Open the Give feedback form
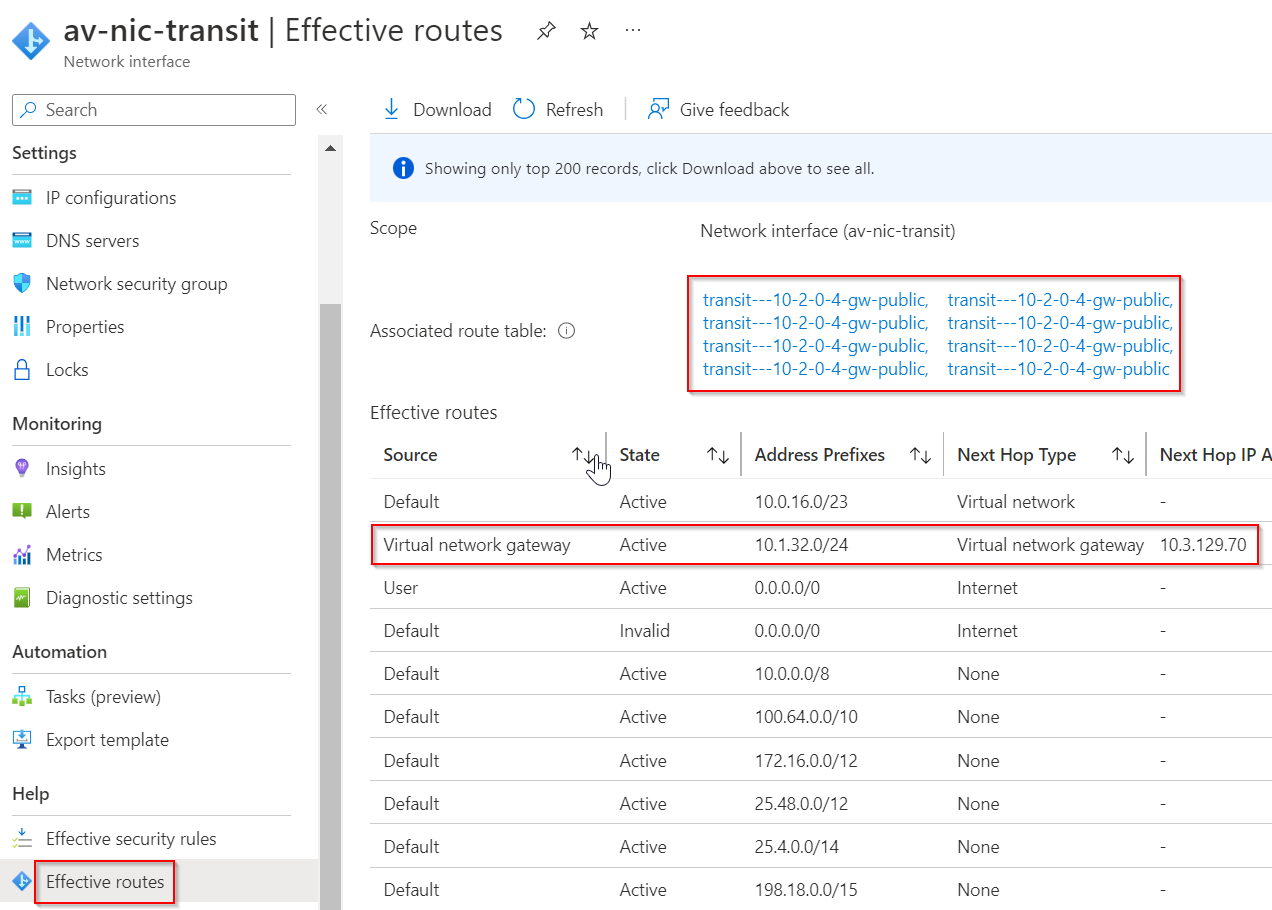 click(718, 109)
